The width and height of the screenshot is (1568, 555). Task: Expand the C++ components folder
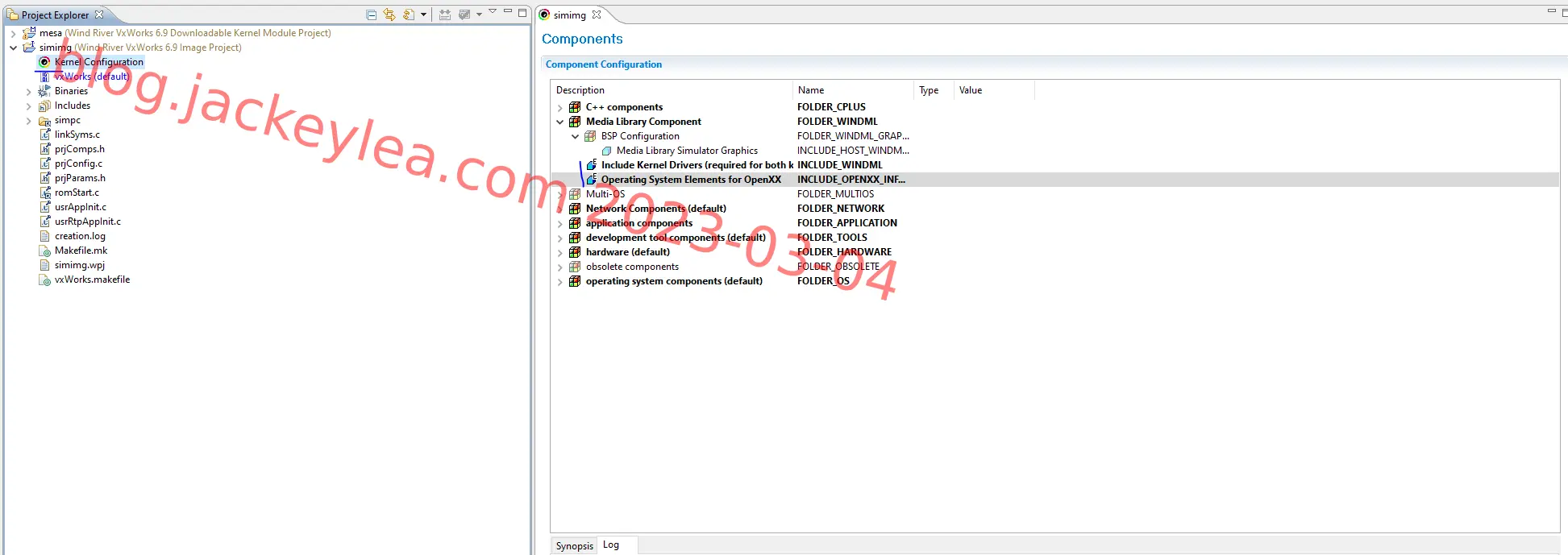560,108
